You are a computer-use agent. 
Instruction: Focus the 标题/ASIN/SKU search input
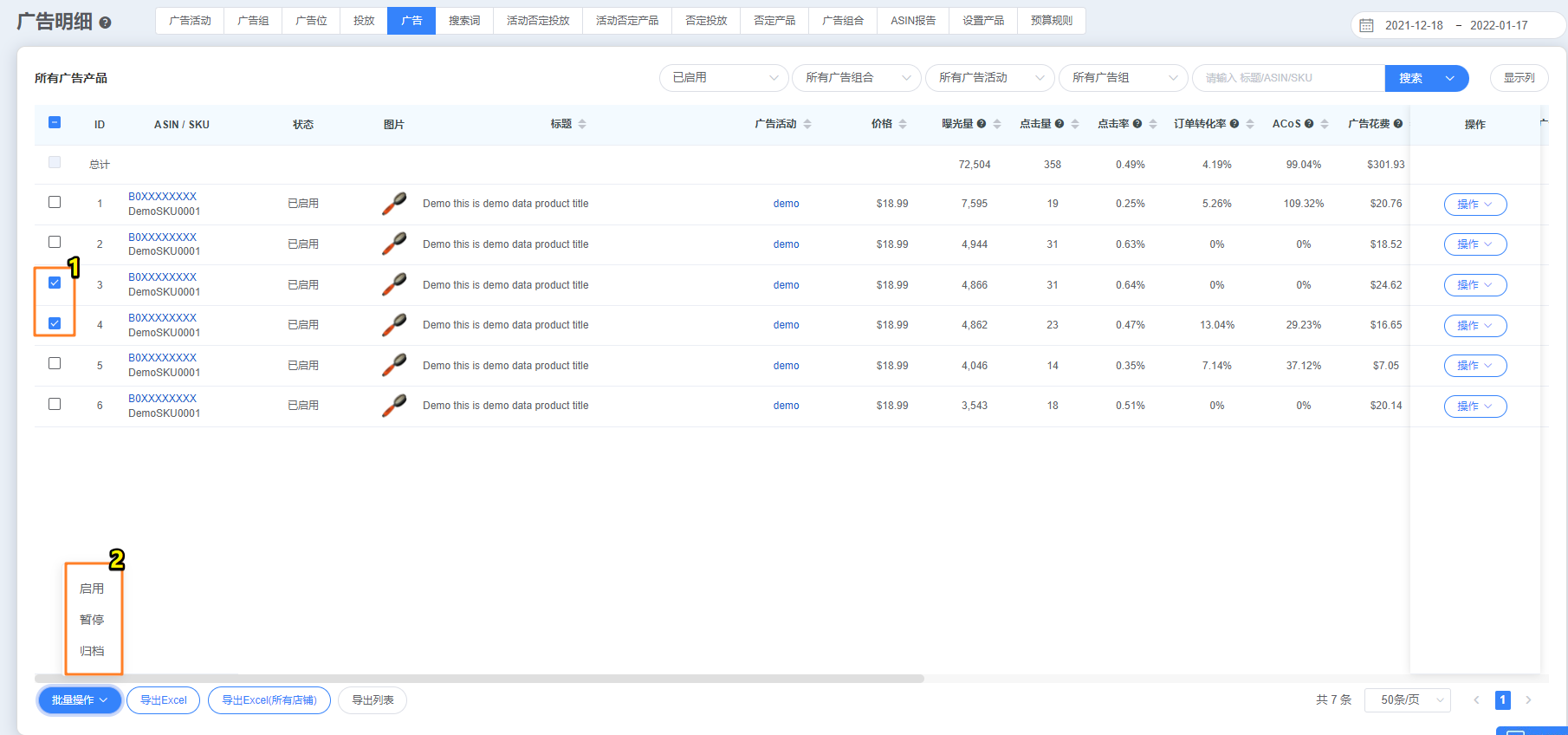point(1288,78)
